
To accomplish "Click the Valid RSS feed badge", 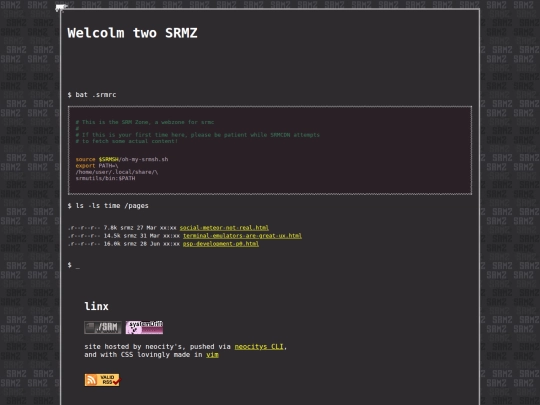I will tap(103, 380).
